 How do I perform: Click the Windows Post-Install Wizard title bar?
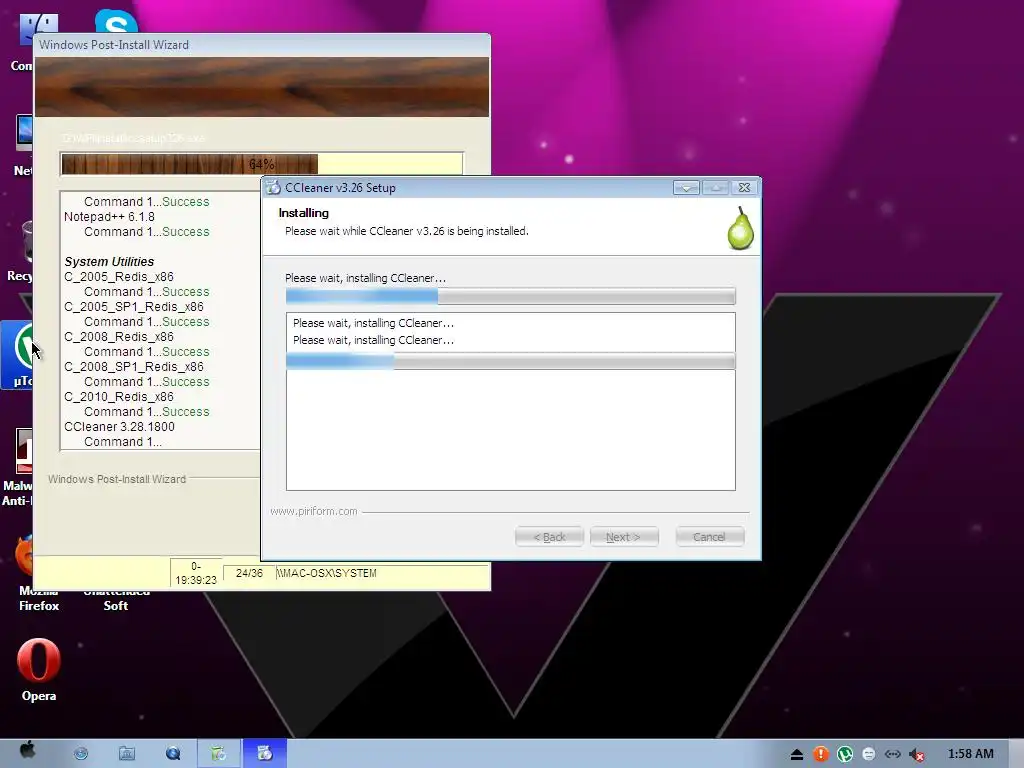[262, 44]
